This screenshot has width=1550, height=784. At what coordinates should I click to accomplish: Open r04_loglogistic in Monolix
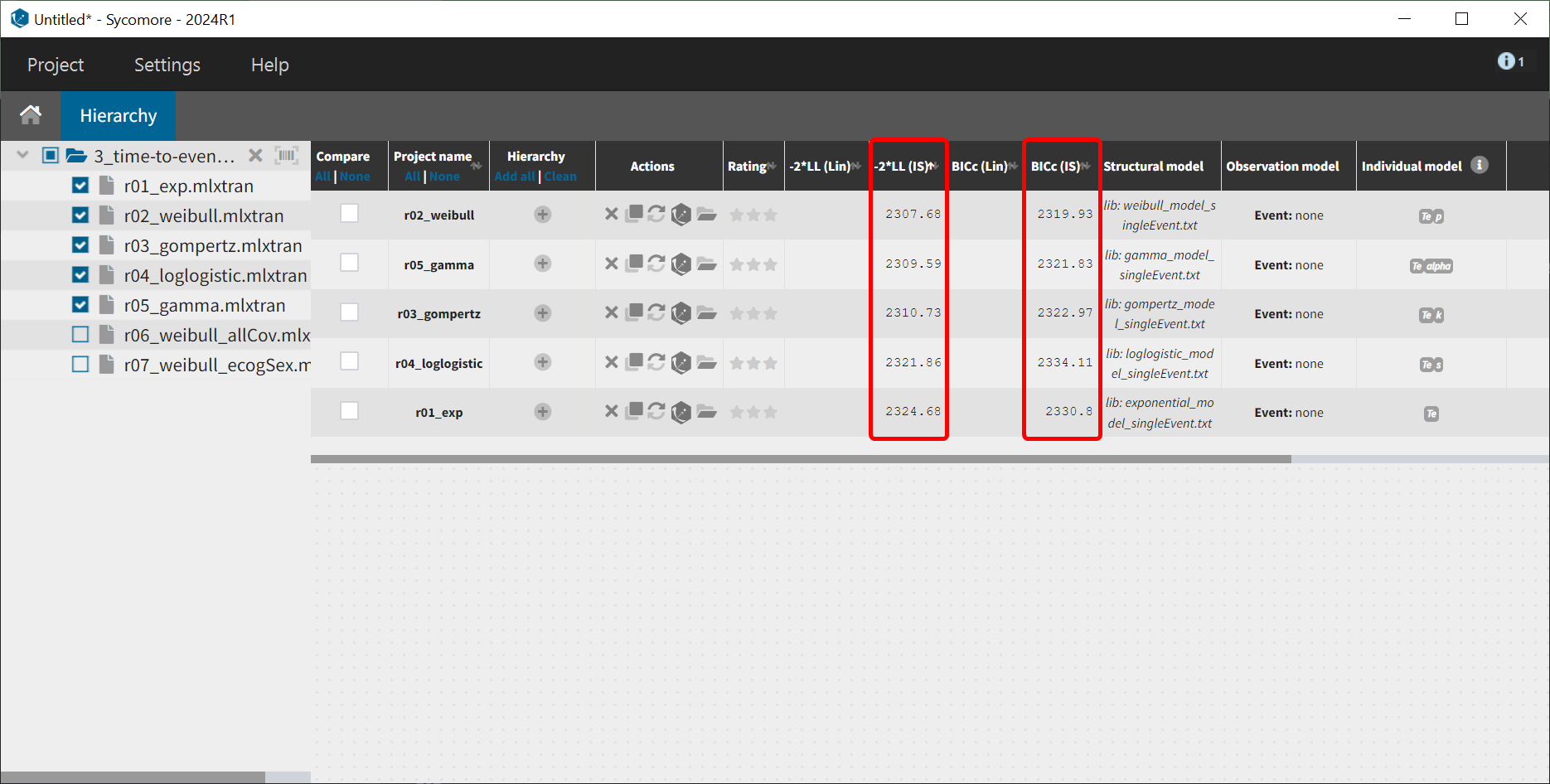click(681, 363)
